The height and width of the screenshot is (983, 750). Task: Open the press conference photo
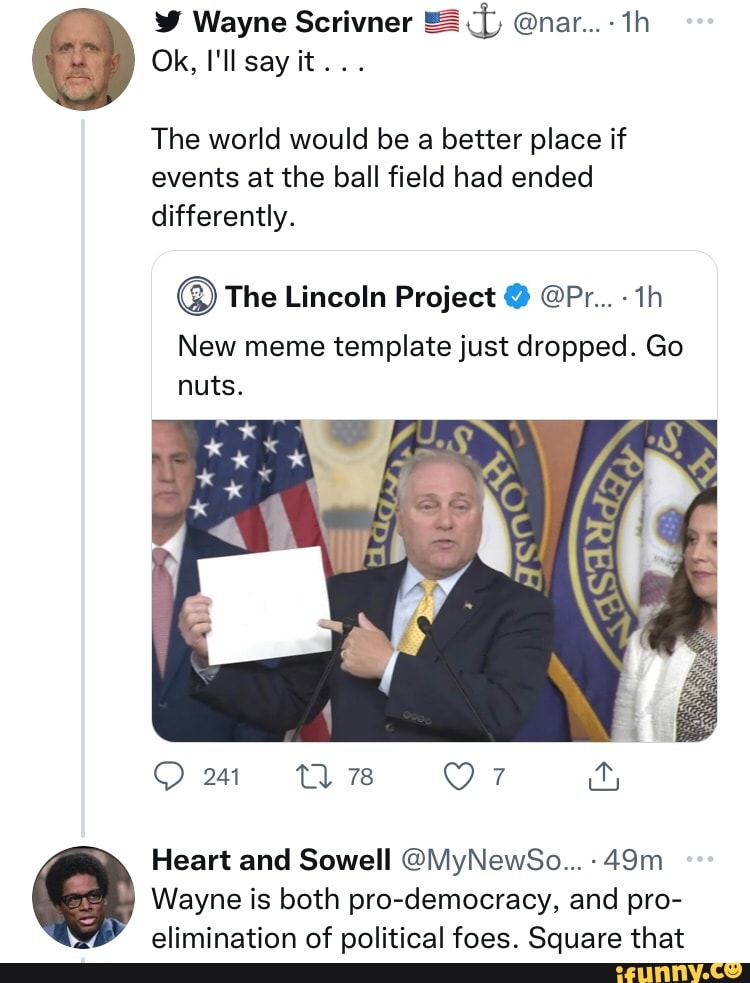click(434, 581)
